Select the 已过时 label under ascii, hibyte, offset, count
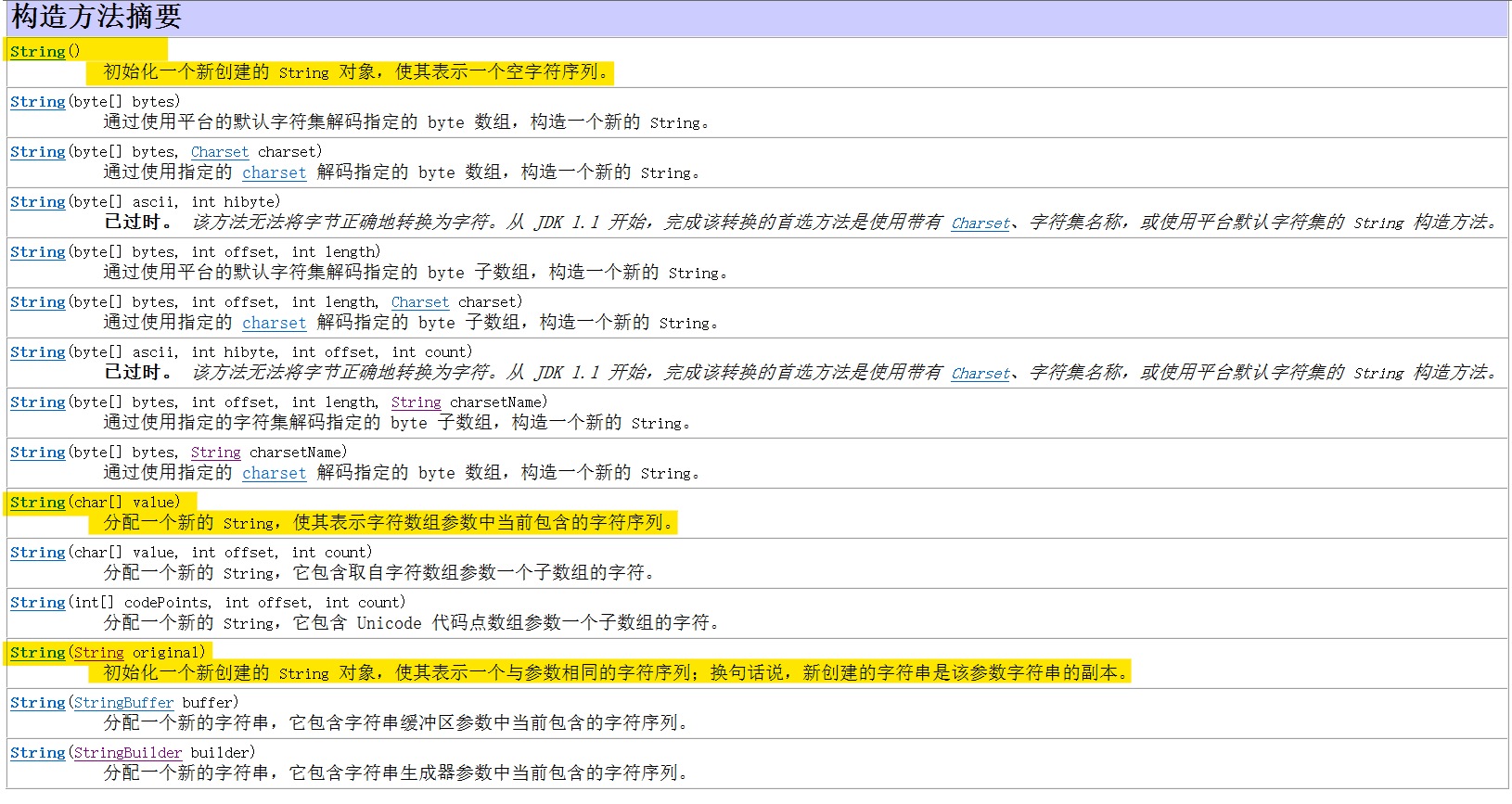1512x804 pixels. point(138,373)
